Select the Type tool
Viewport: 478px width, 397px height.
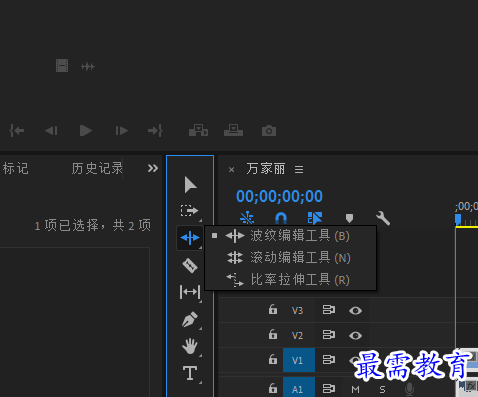click(190, 373)
